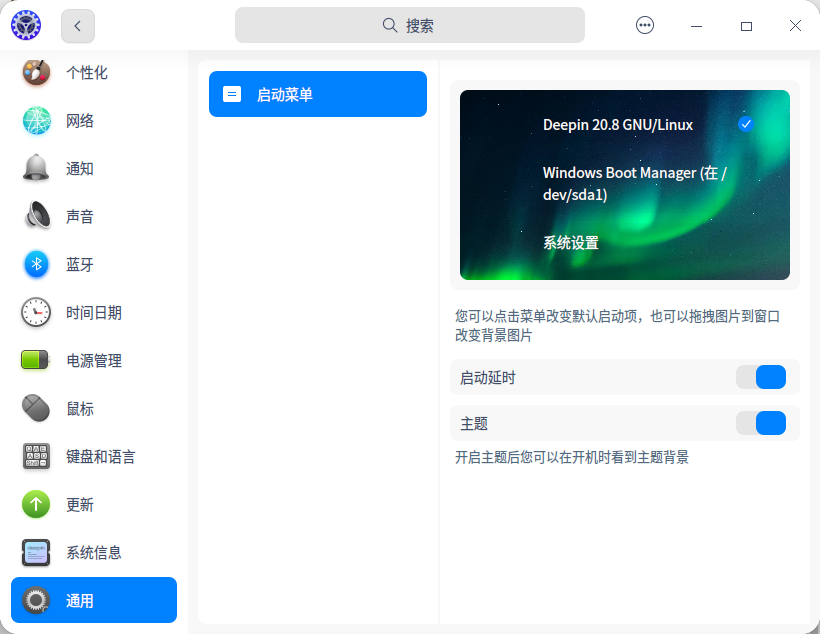Click the 启动延时 label text

point(488,378)
